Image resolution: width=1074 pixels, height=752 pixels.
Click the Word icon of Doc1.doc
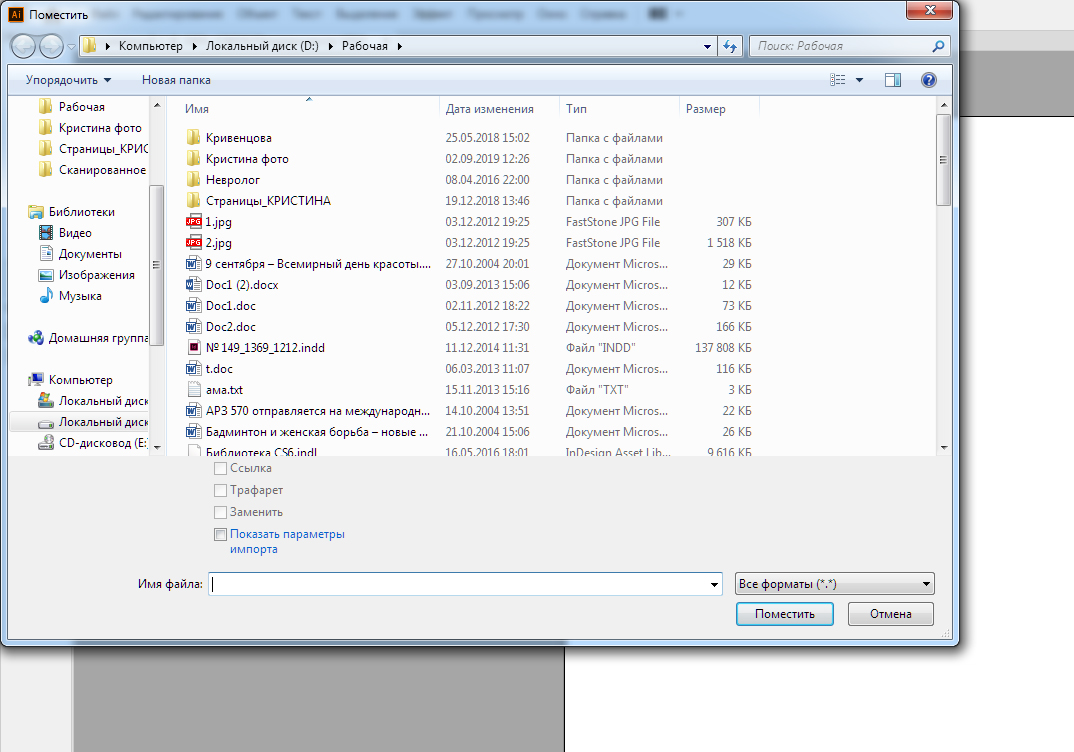pos(194,305)
